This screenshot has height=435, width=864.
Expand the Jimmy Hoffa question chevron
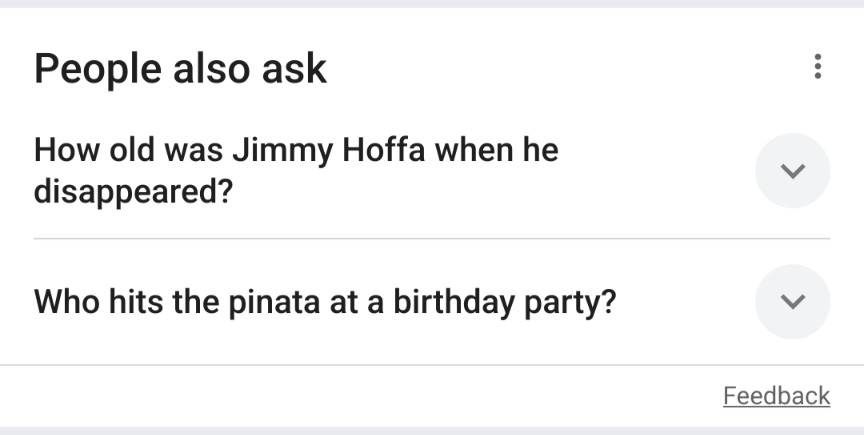[x=792, y=171]
